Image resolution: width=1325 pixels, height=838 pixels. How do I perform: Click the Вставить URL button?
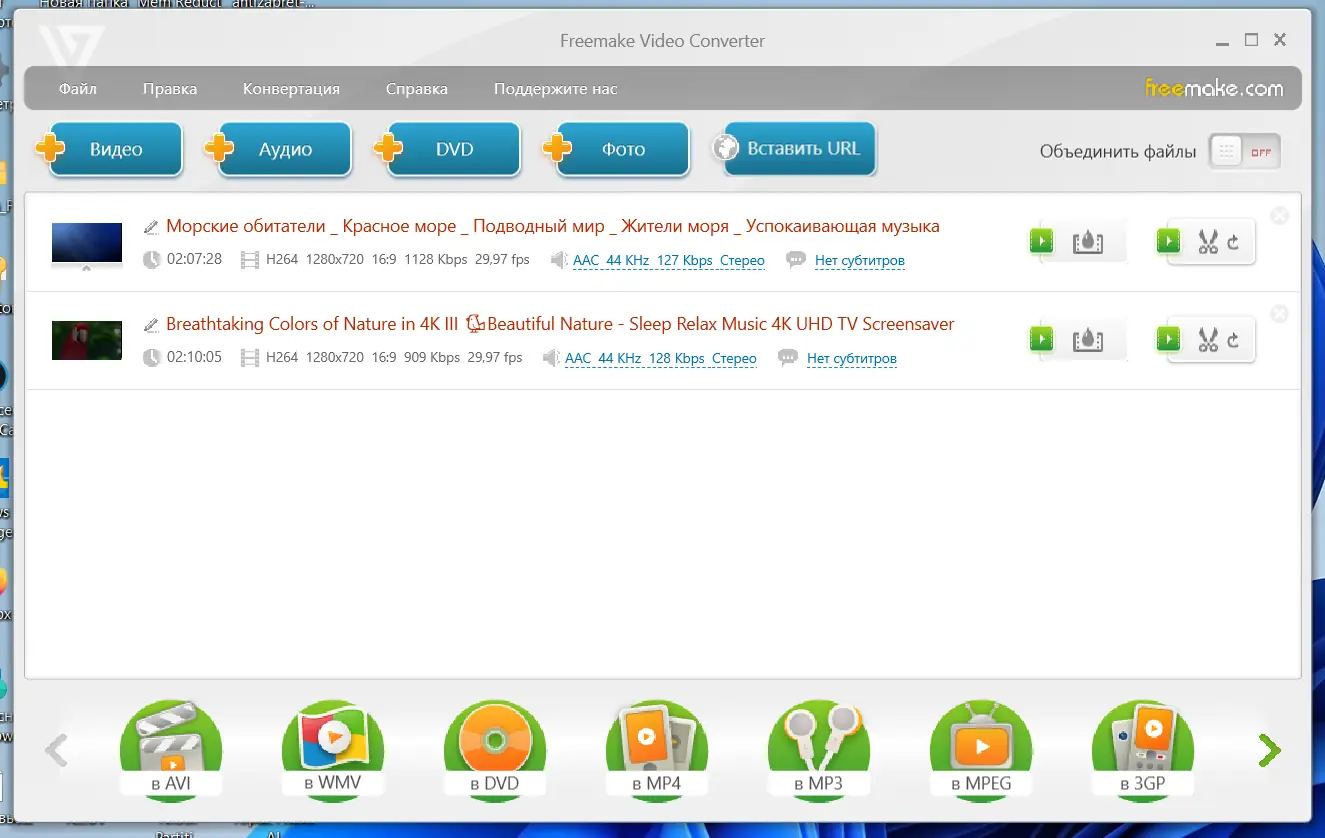coord(794,149)
